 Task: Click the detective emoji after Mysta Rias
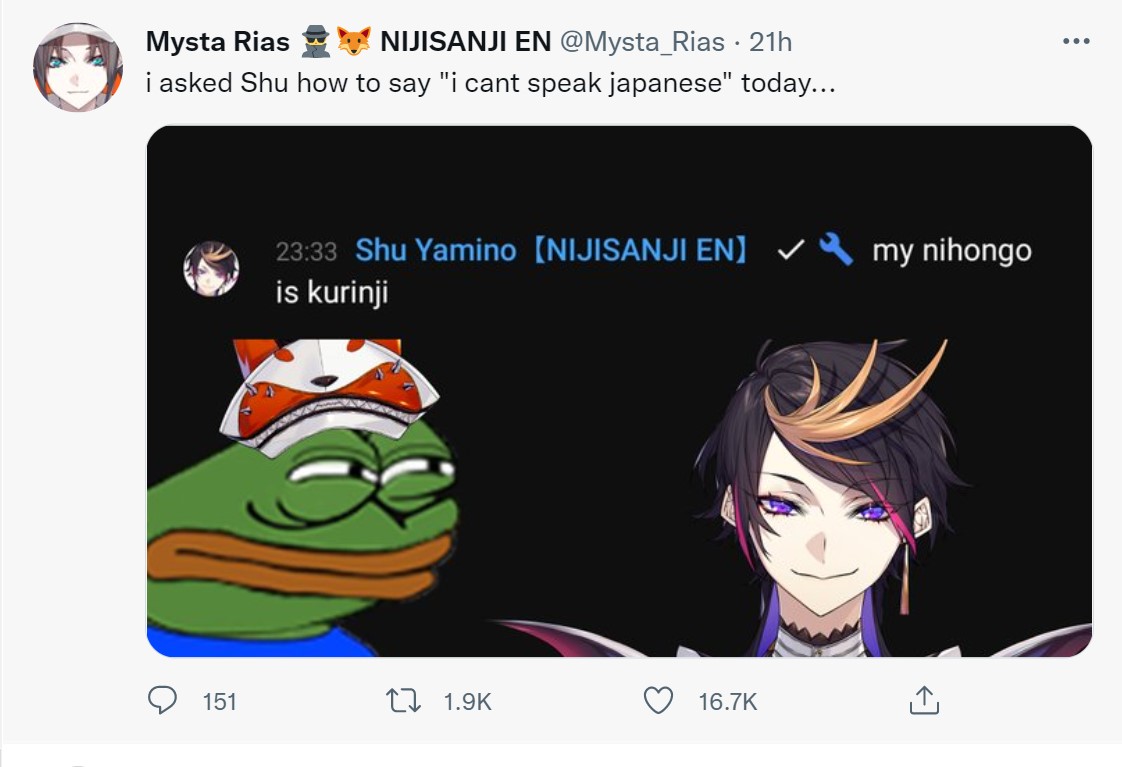(316, 41)
